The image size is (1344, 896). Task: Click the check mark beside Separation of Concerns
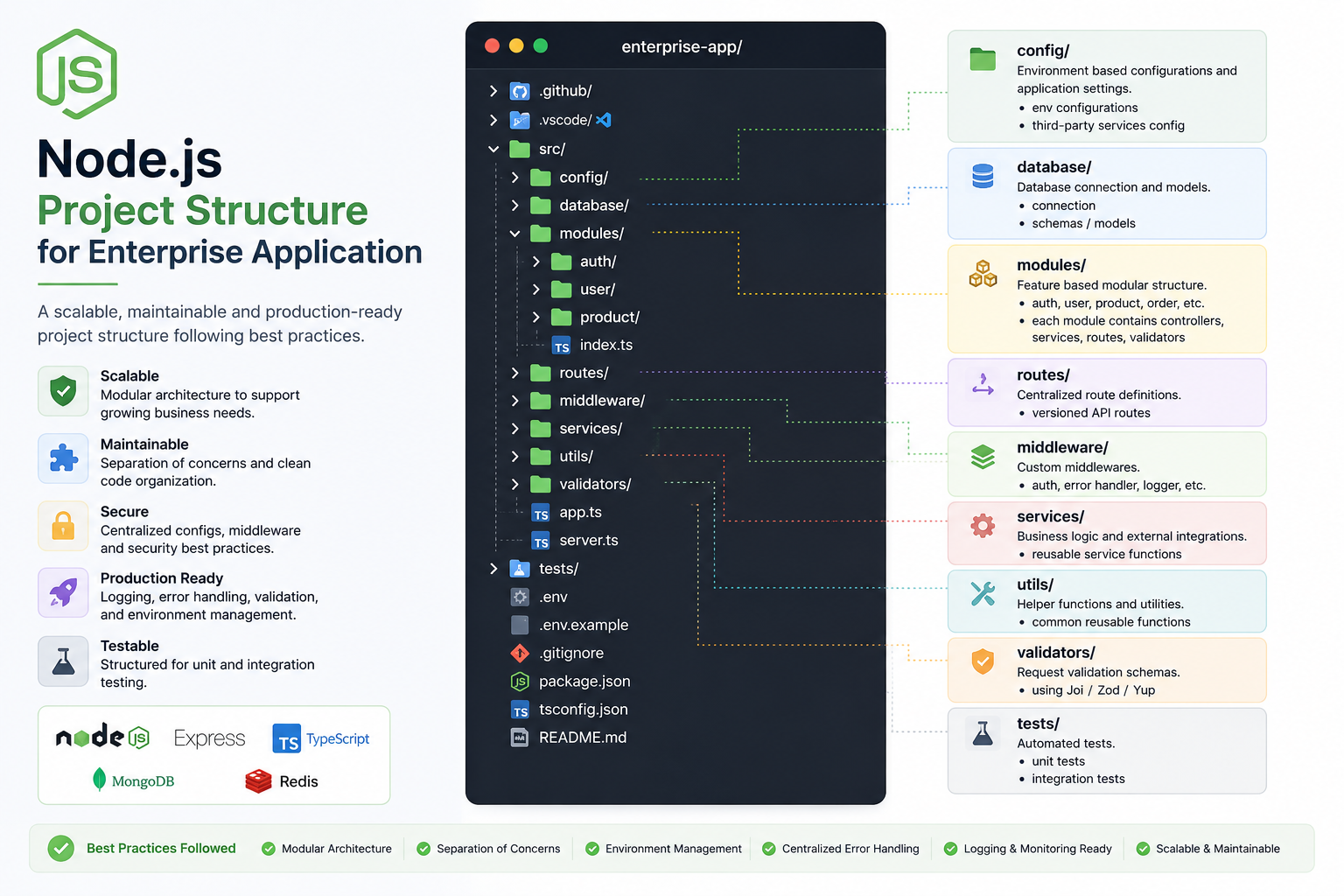point(423,849)
